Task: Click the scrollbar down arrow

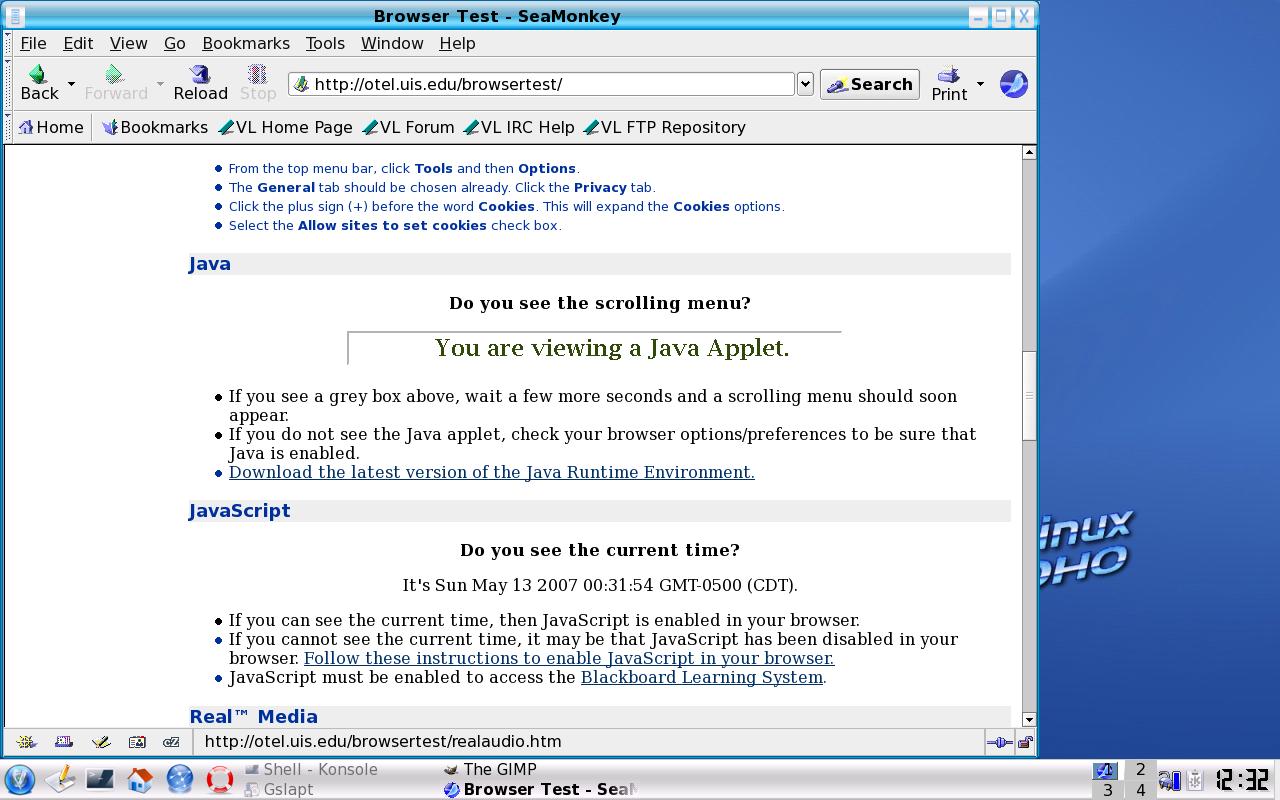Action: [x=1029, y=719]
